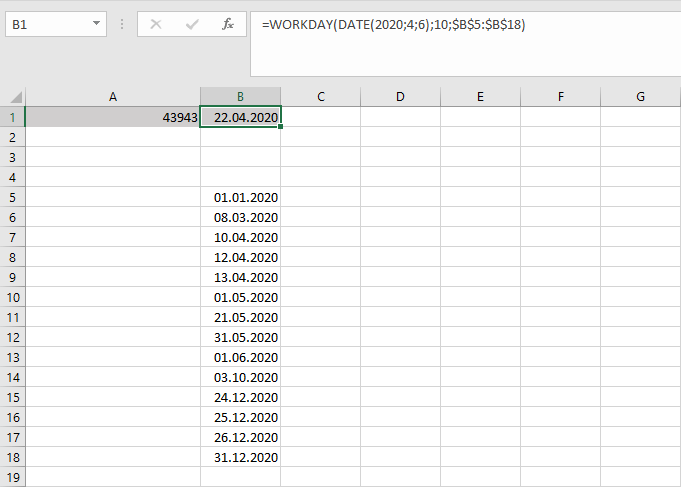Select cell A1 containing 43943
This screenshot has width=681, height=487.
[112, 117]
